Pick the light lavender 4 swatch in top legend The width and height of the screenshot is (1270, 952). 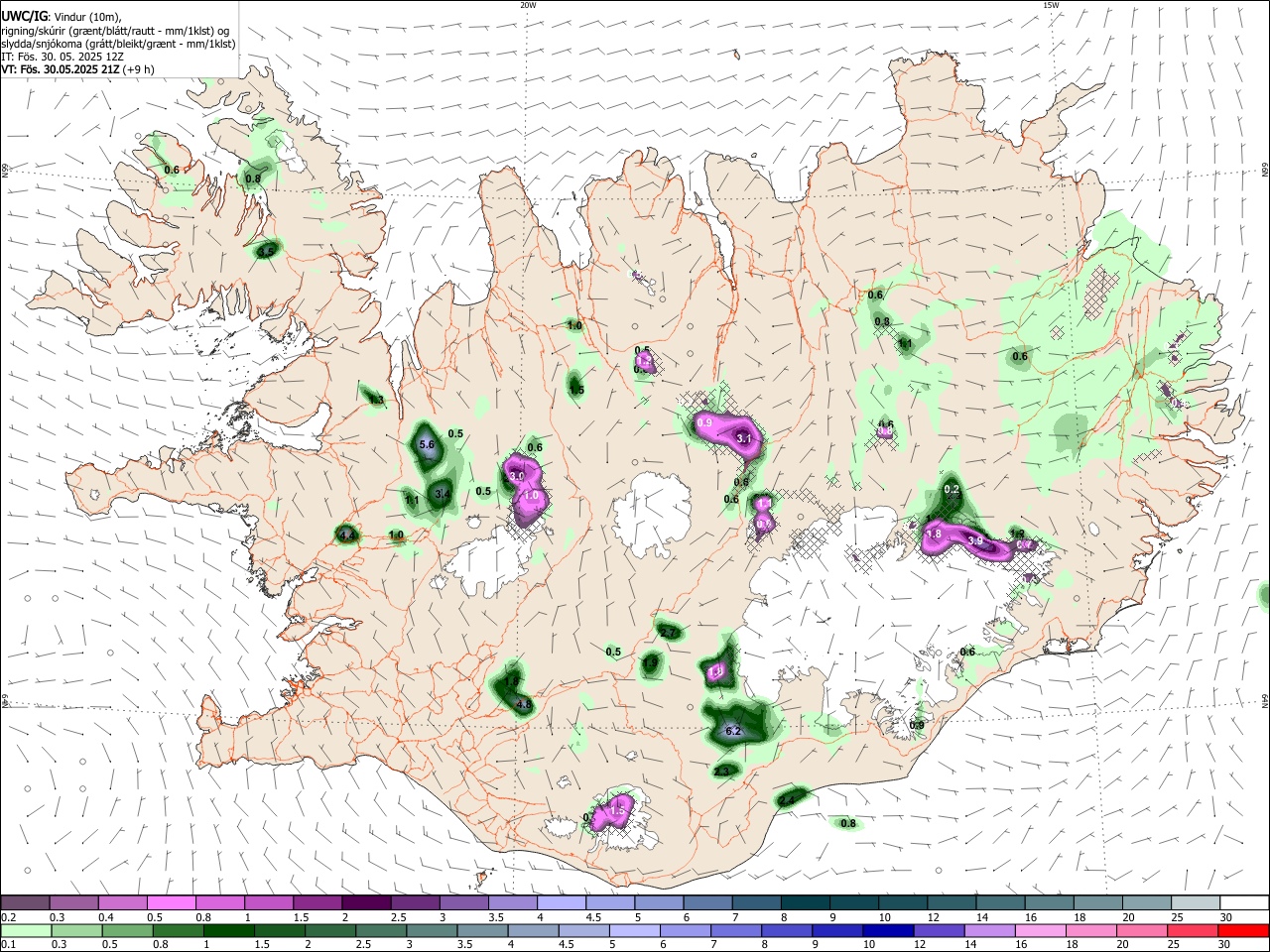point(560,902)
